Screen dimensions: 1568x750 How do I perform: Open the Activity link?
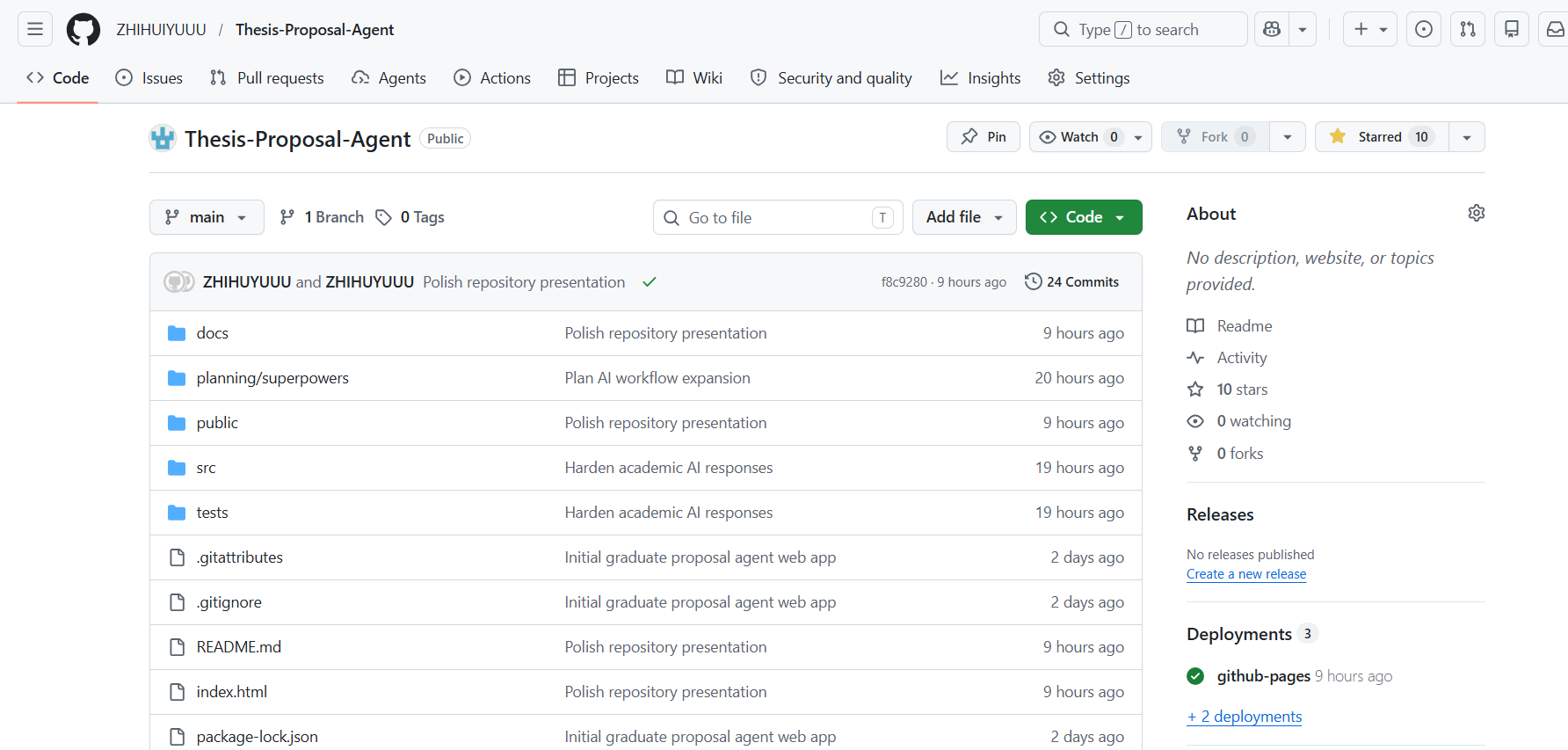tap(1227, 358)
